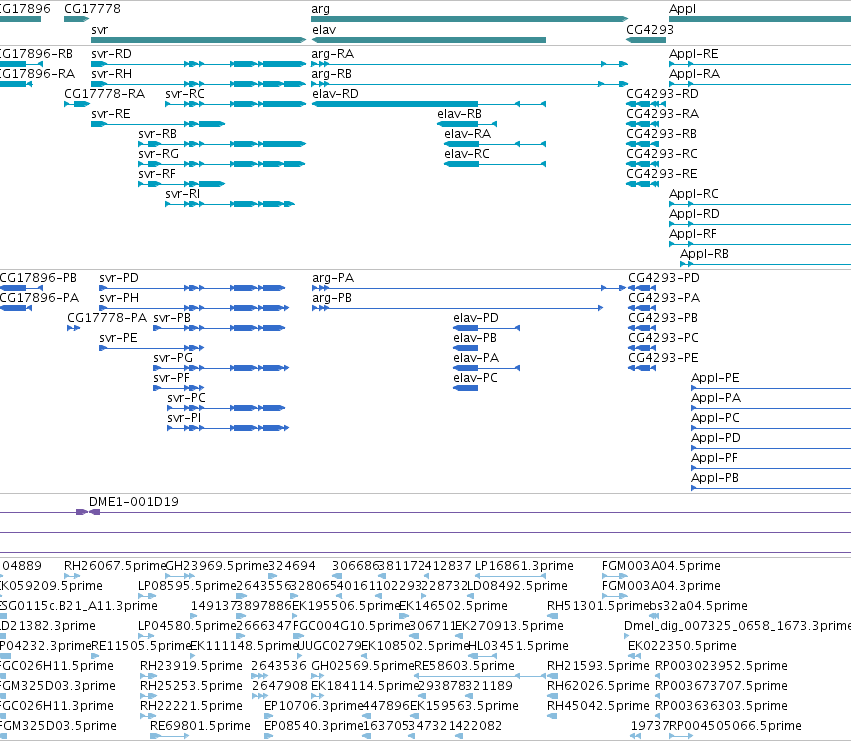Screen dimensions: 851x741
Task: Select the RH62026.5prime EST label
Action: tap(598, 686)
